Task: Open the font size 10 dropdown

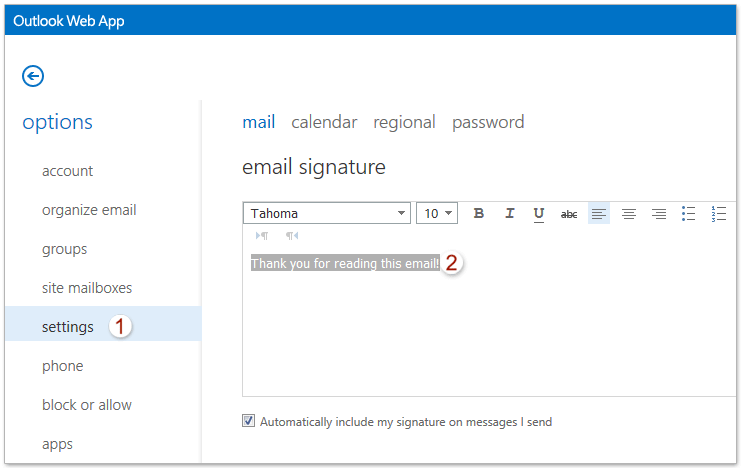Action: click(x=437, y=213)
